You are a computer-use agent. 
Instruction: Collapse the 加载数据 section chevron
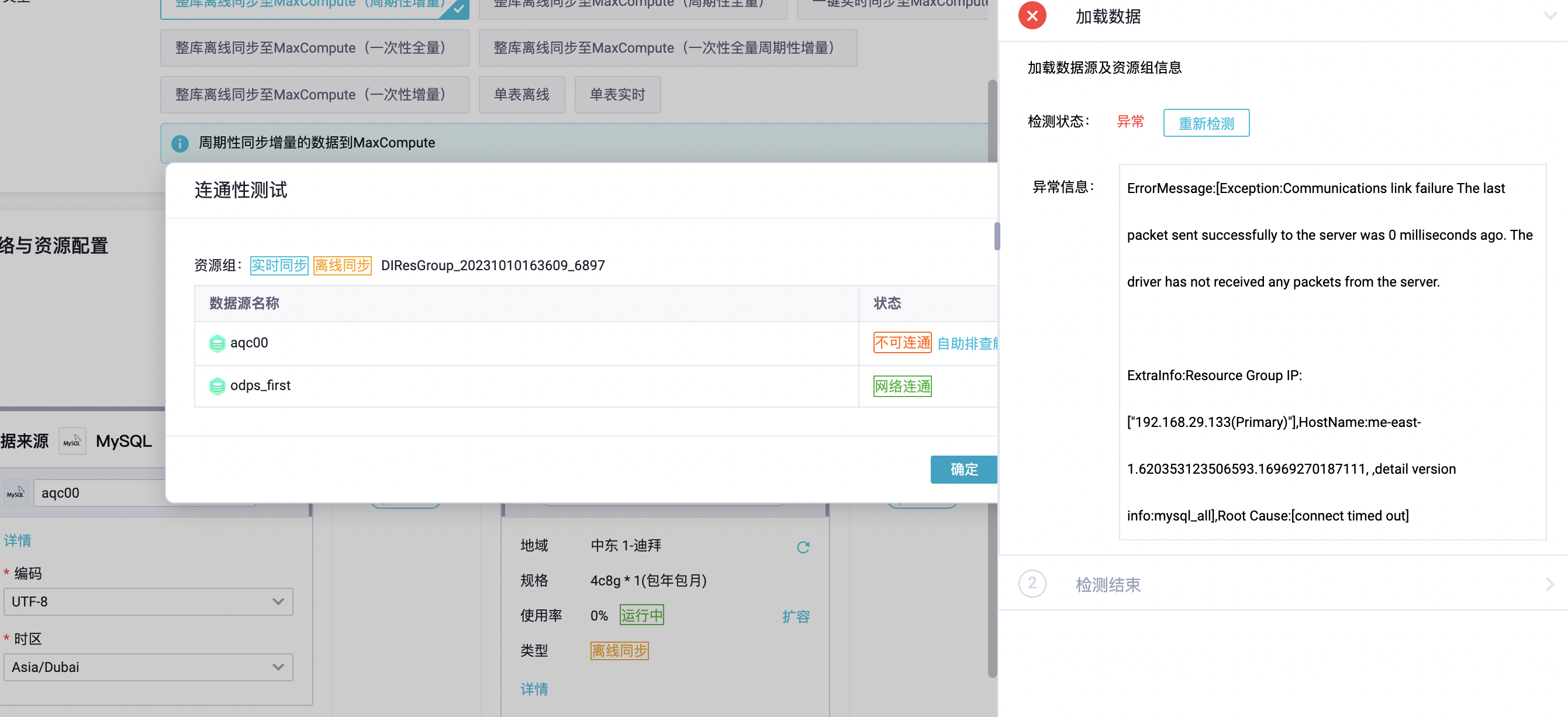pos(1550,16)
